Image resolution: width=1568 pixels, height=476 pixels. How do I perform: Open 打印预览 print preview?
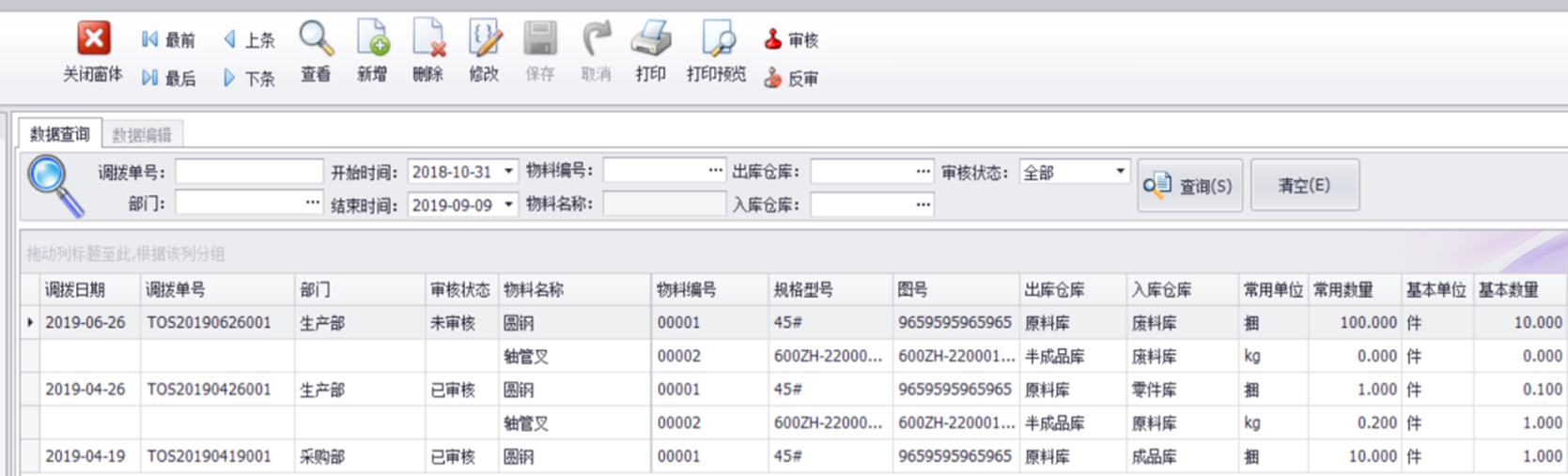point(717,39)
